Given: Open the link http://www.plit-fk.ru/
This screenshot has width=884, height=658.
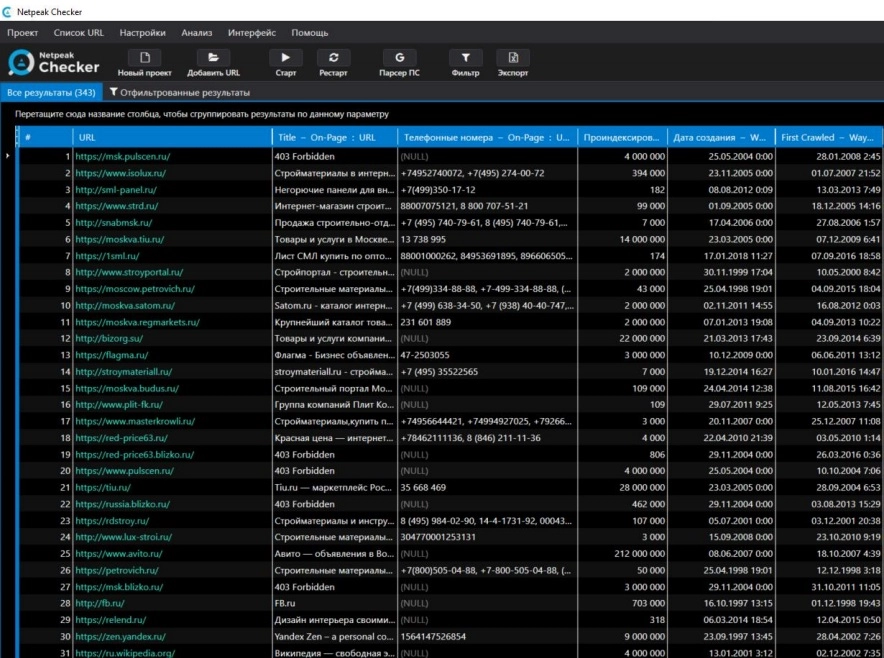Looking at the screenshot, I should (119, 405).
